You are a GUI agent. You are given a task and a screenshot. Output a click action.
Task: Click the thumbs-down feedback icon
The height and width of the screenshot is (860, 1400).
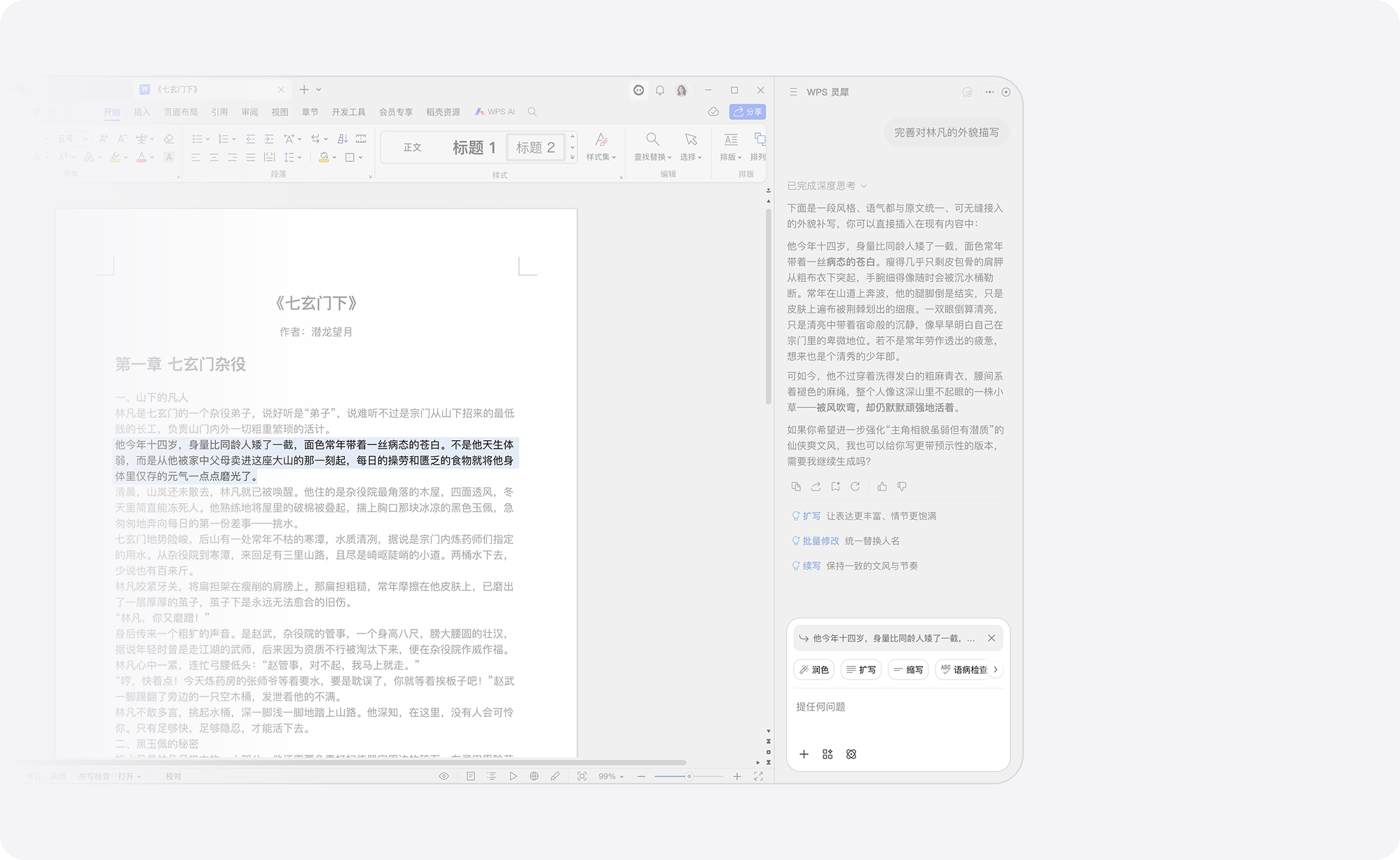click(902, 486)
